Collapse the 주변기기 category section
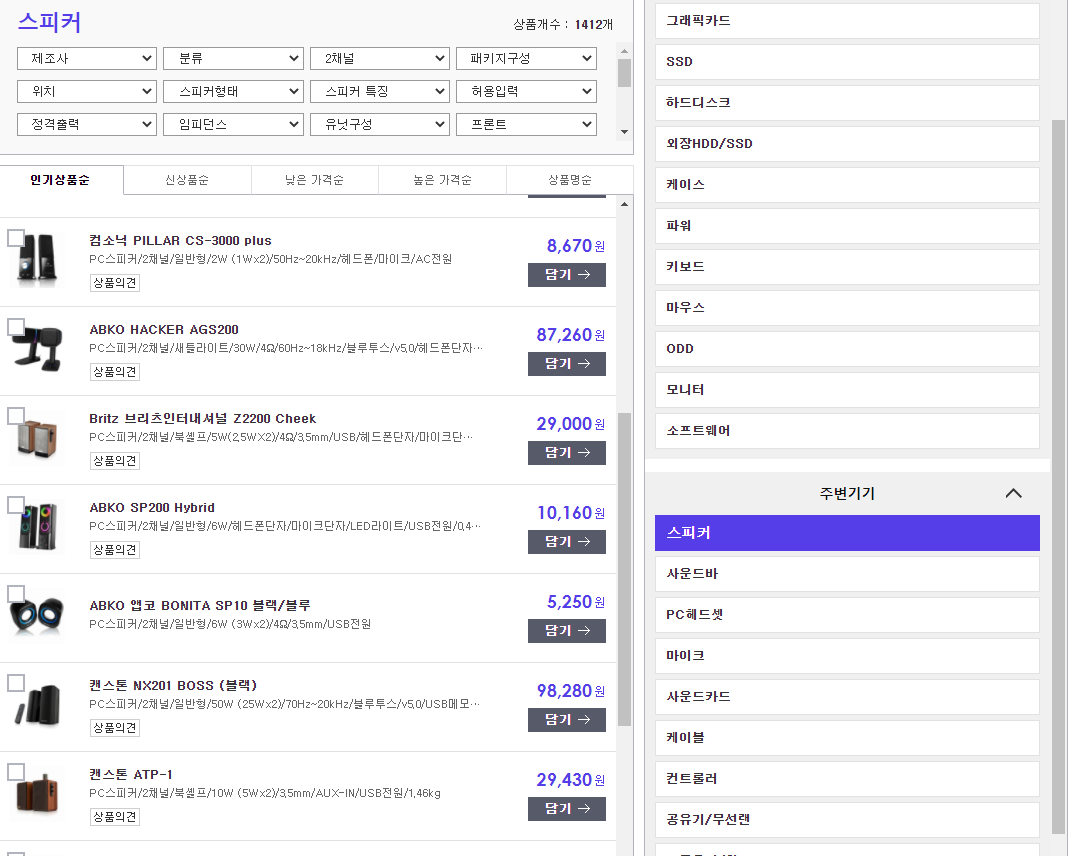Viewport: 1074px width, 856px height. [1013, 493]
